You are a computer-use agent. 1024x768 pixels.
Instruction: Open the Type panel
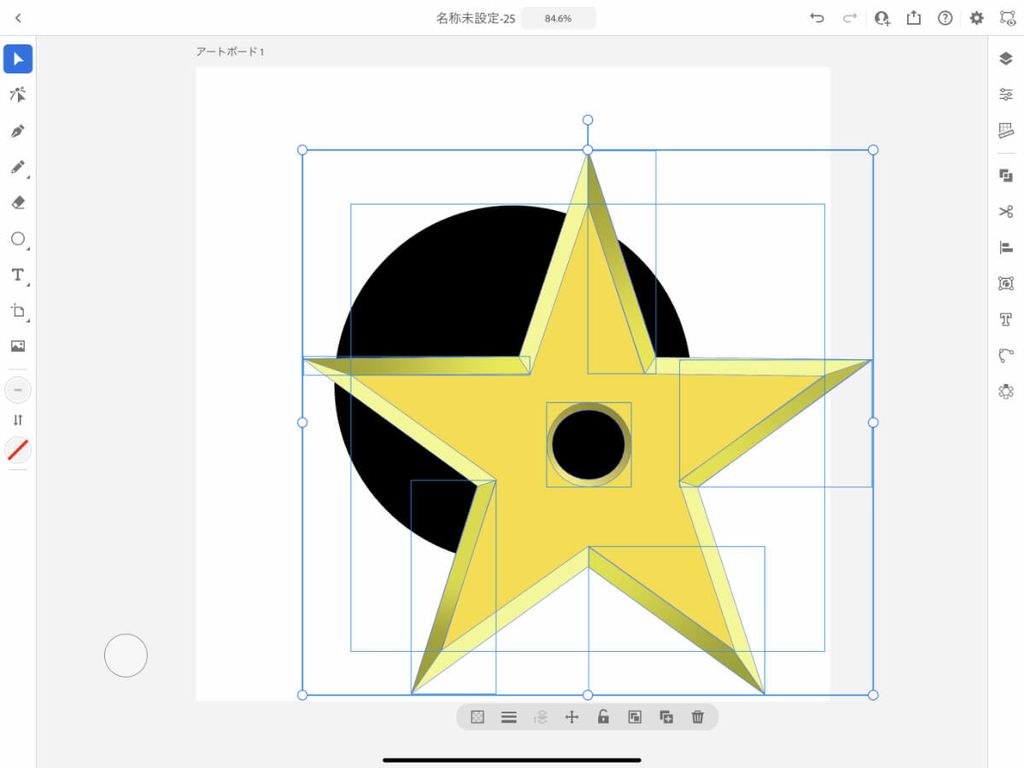click(1006, 319)
